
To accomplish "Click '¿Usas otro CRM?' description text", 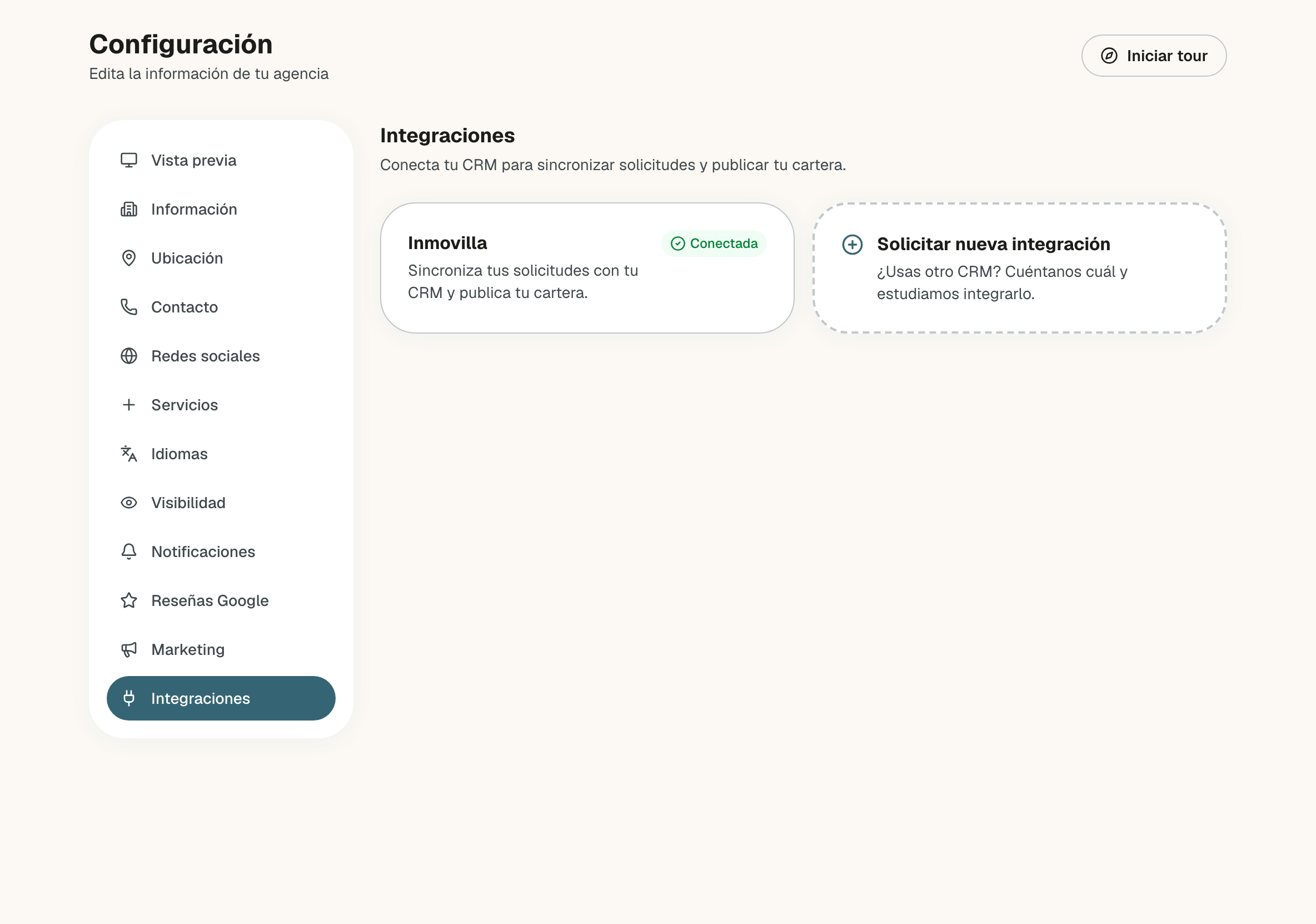I will point(1002,283).
